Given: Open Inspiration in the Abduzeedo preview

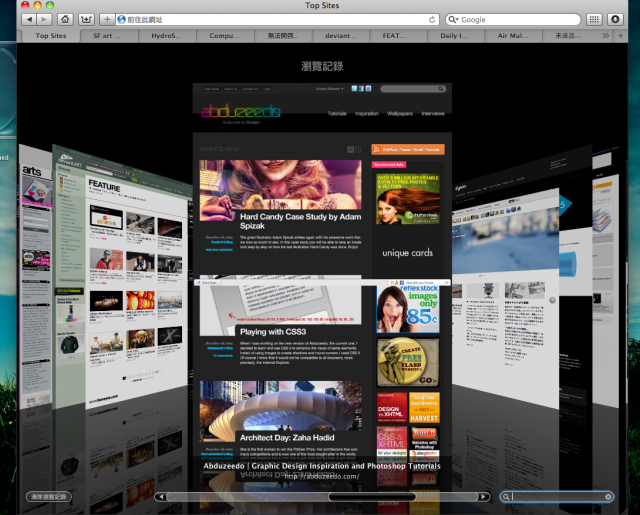Looking at the screenshot, I should point(367,113).
